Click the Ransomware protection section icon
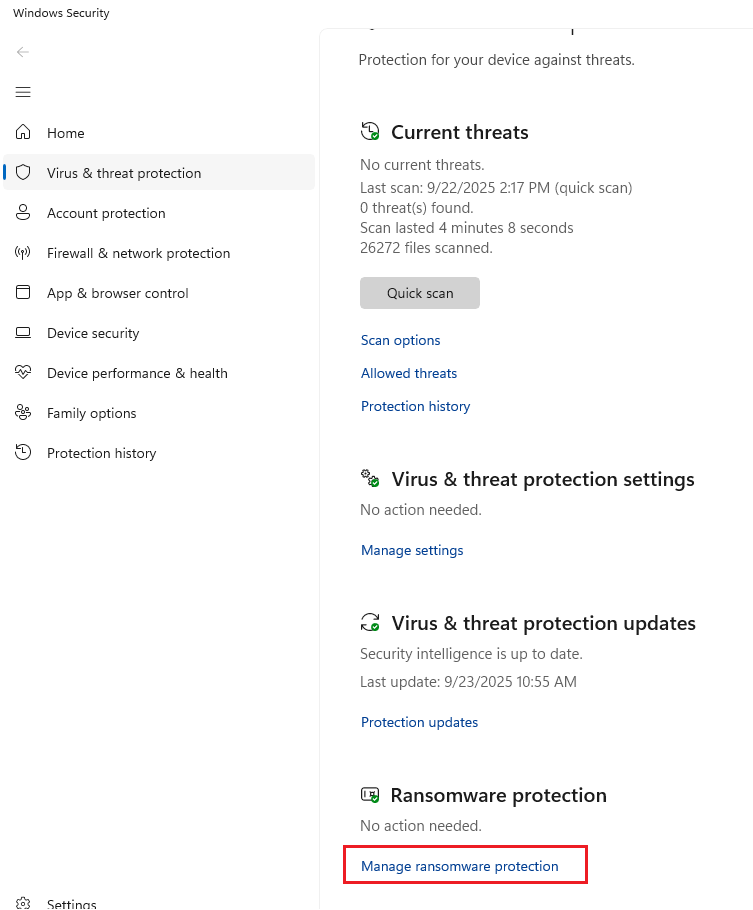Viewport: 753px width, 910px height. pos(370,795)
